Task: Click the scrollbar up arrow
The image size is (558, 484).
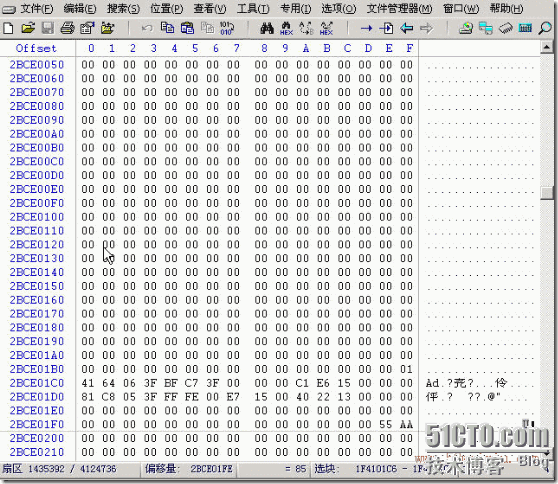Action: pos(546,47)
